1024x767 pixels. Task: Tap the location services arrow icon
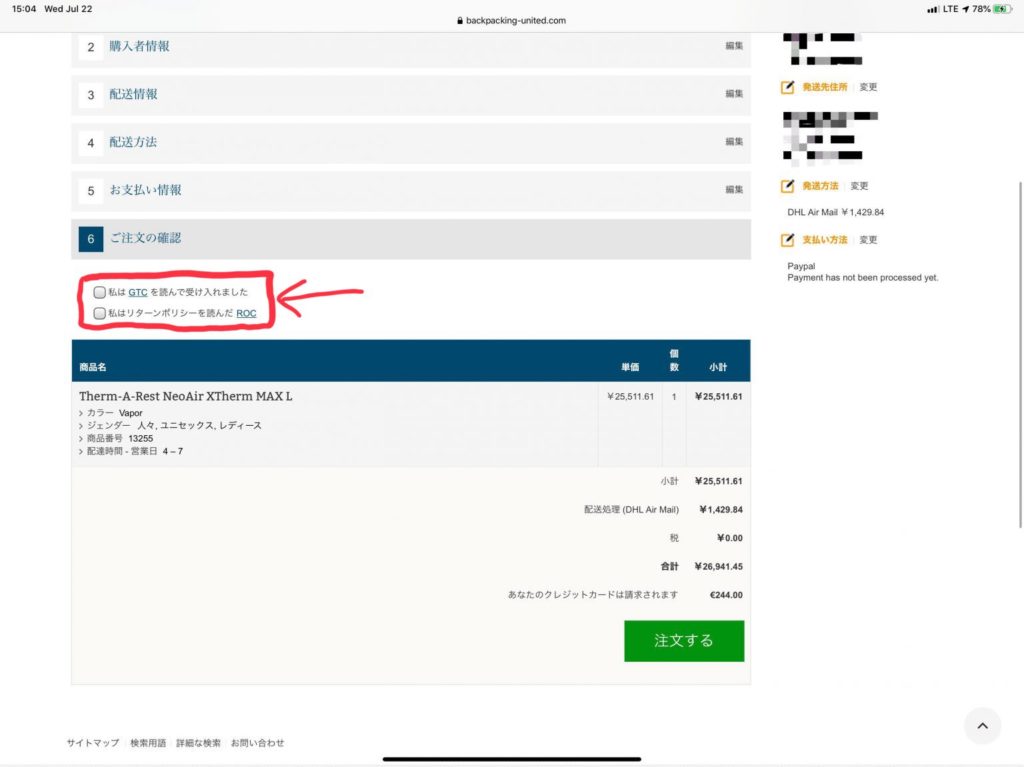point(965,9)
